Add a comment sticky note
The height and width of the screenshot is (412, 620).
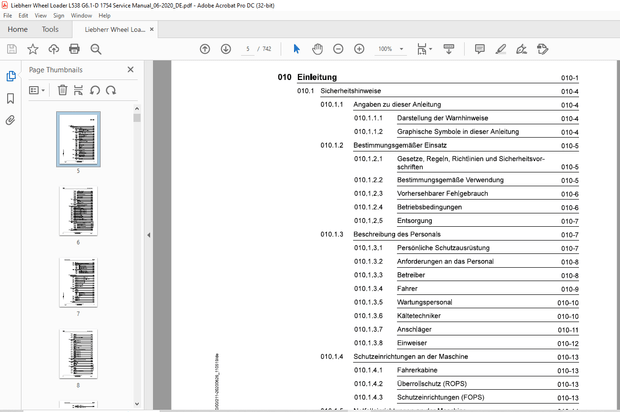pyautogui.click(x=480, y=49)
